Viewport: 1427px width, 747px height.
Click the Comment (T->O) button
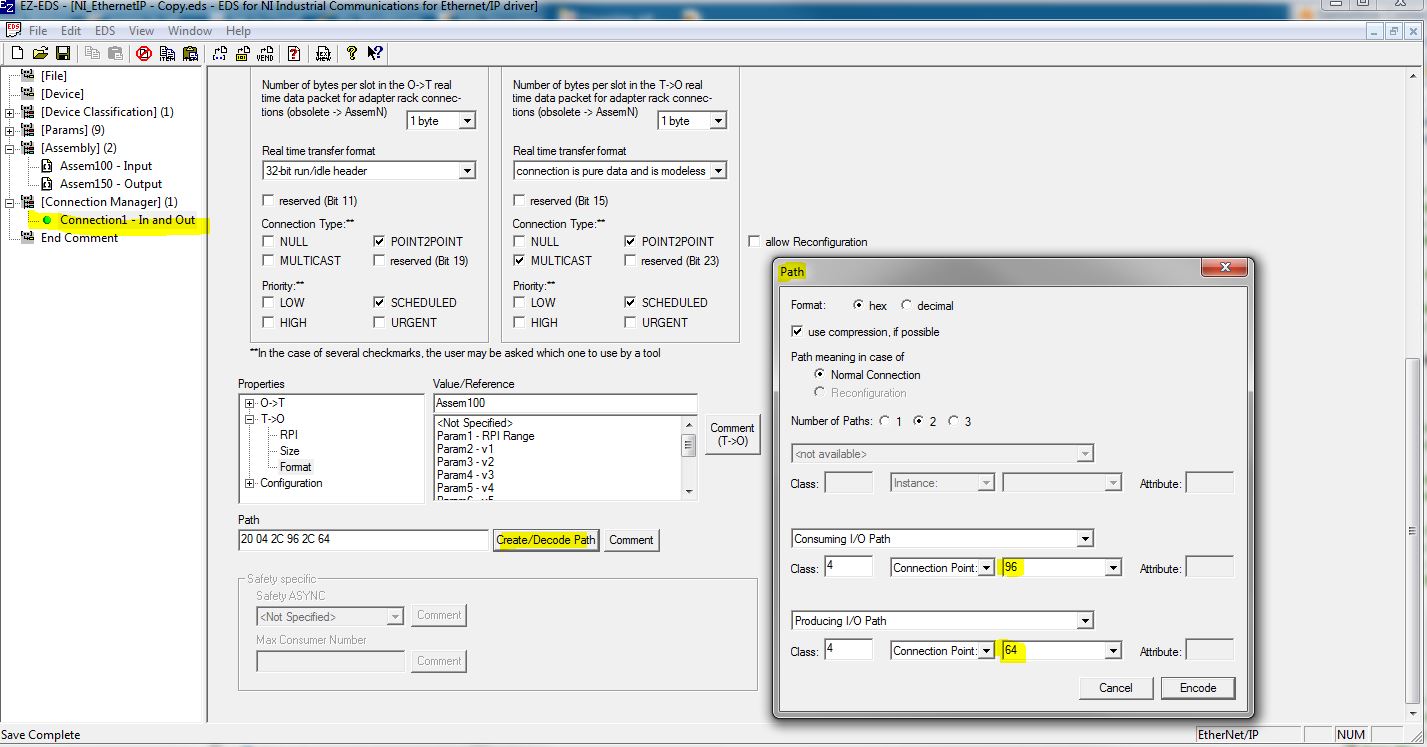(x=732, y=435)
